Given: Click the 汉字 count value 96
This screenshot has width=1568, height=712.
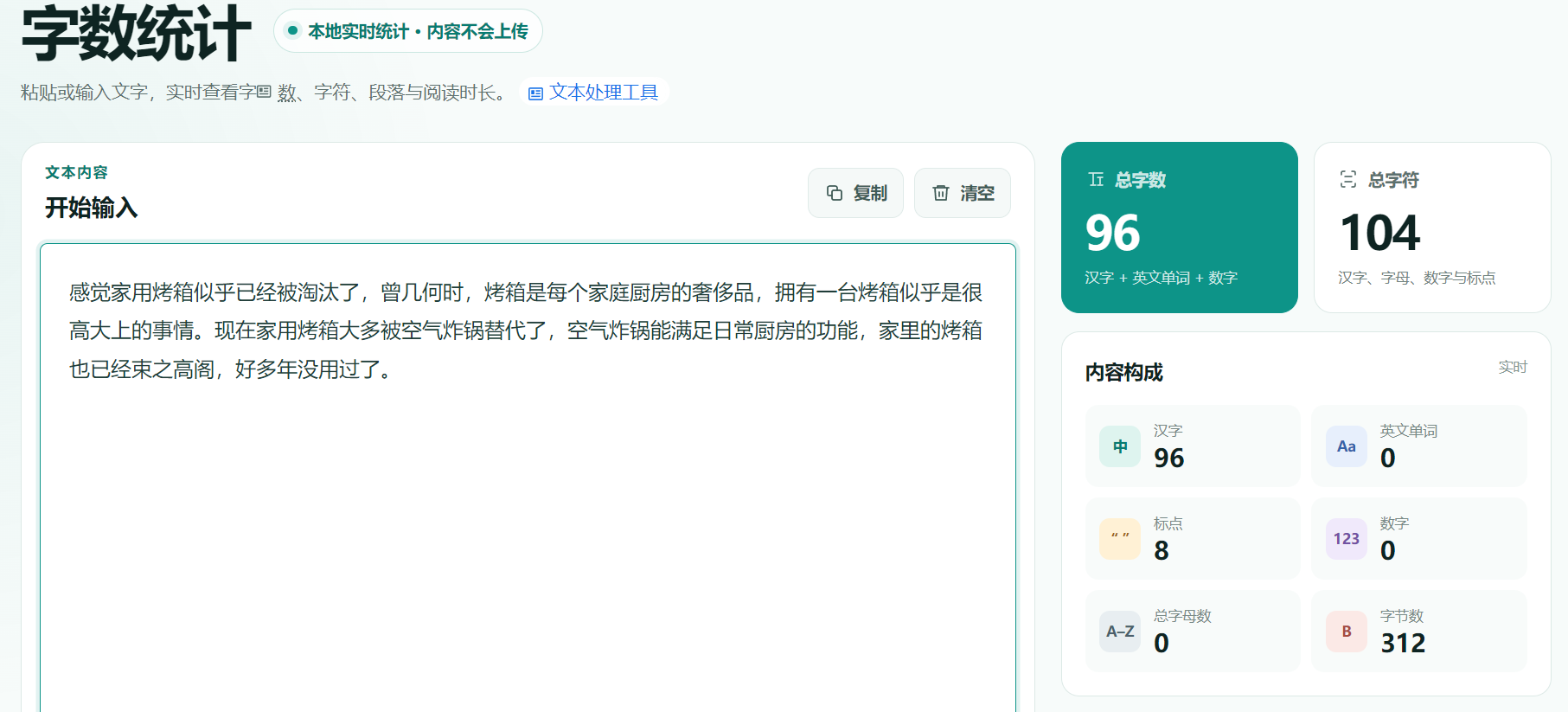Looking at the screenshot, I should pos(1169,458).
